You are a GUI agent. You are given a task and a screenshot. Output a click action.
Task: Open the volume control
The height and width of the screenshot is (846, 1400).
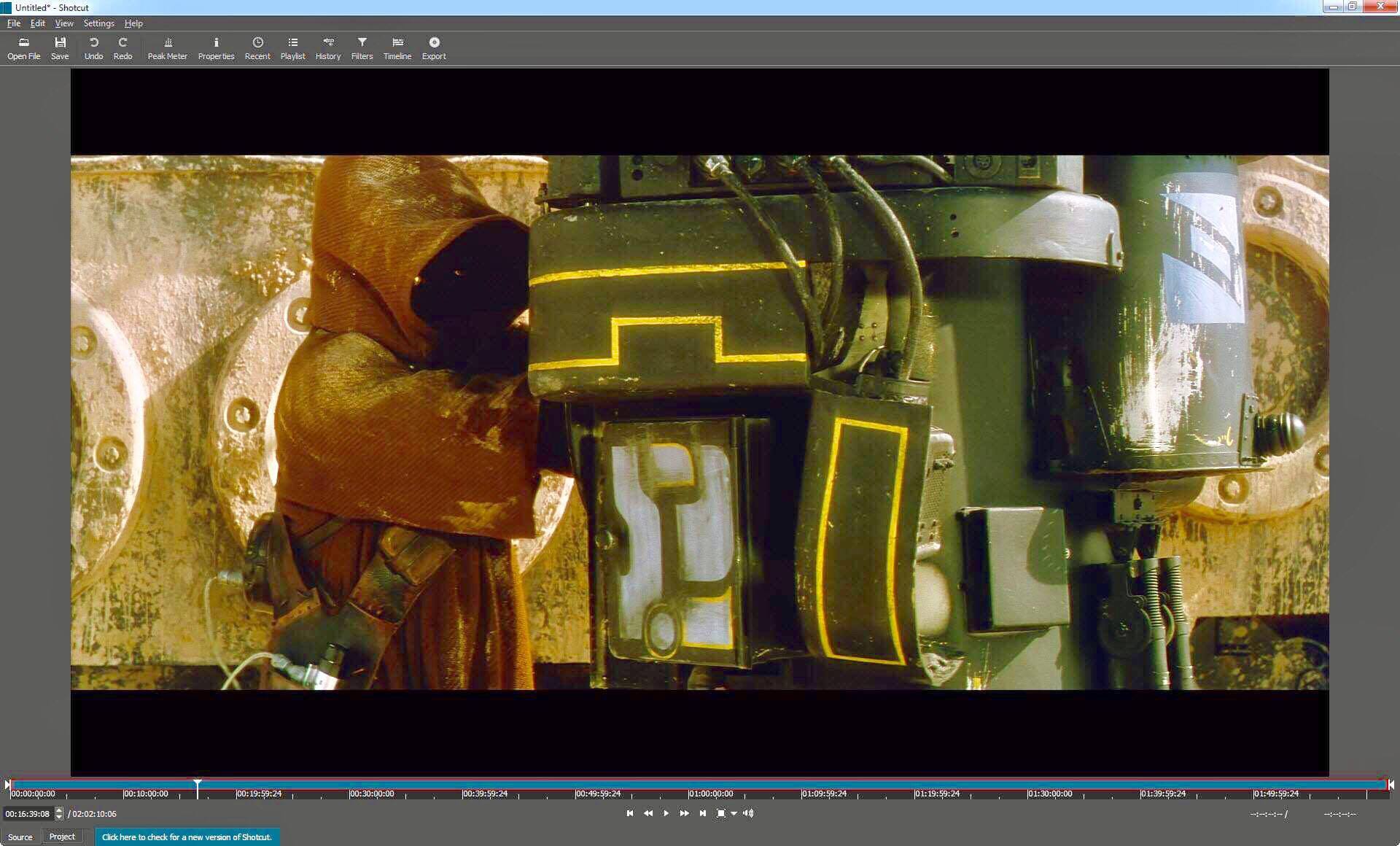point(748,813)
